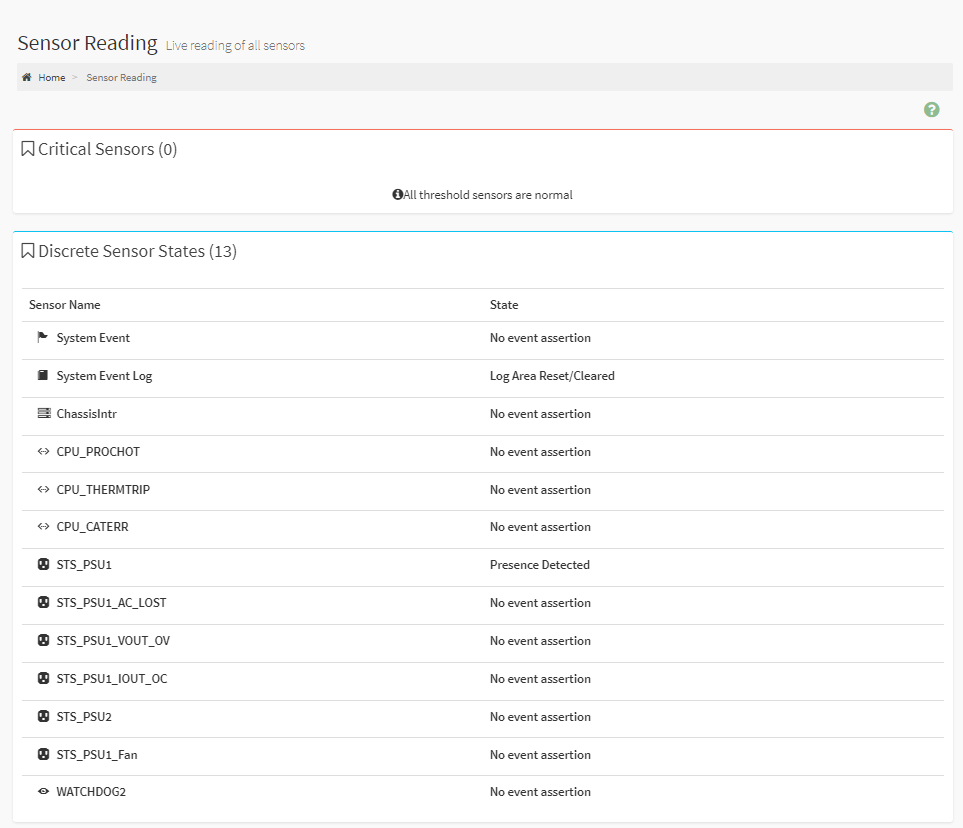Image resolution: width=963 pixels, height=828 pixels.
Task: Click the power outlet icon beside STS_PSU1
Action: coord(43,565)
